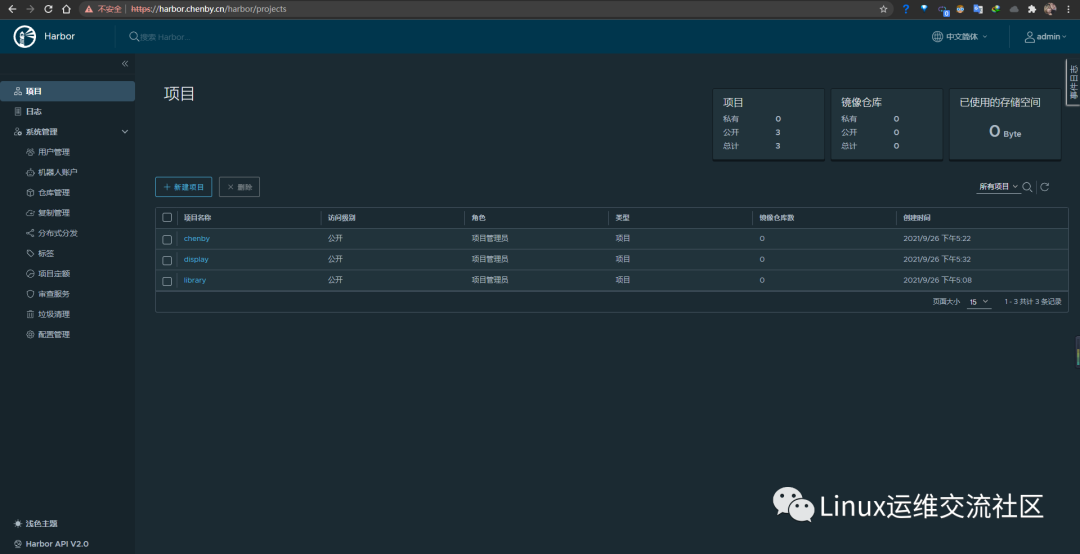Check the display project checkbox

tap(167, 260)
